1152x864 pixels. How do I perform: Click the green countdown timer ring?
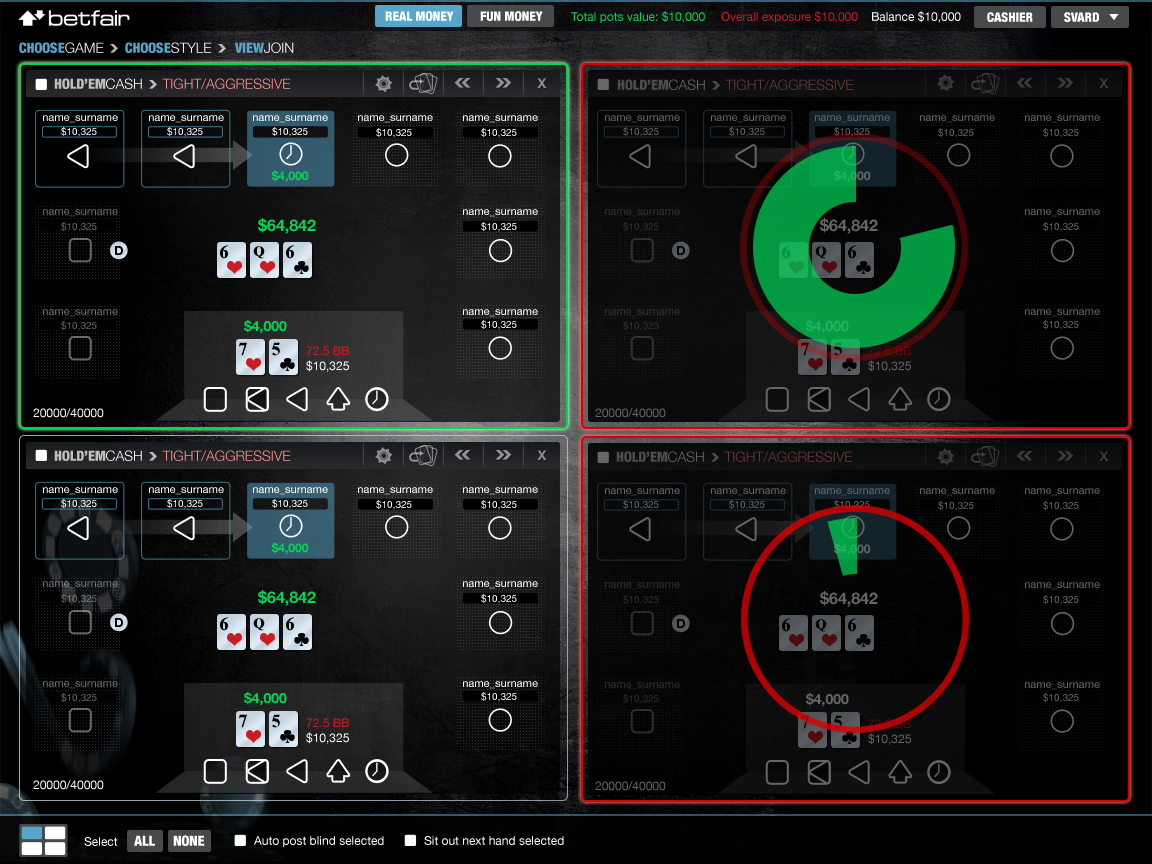click(x=854, y=247)
